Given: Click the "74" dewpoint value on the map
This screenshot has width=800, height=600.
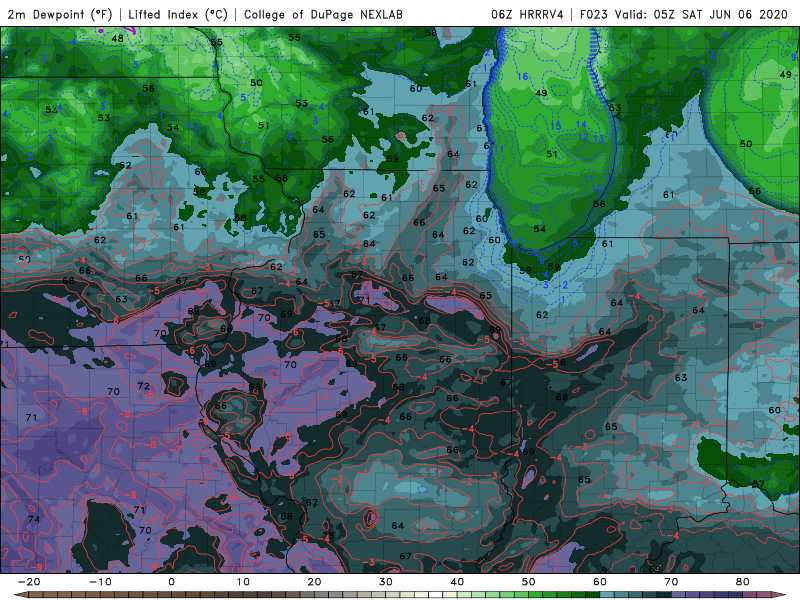Looking at the screenshot, I should pos(34,519).
